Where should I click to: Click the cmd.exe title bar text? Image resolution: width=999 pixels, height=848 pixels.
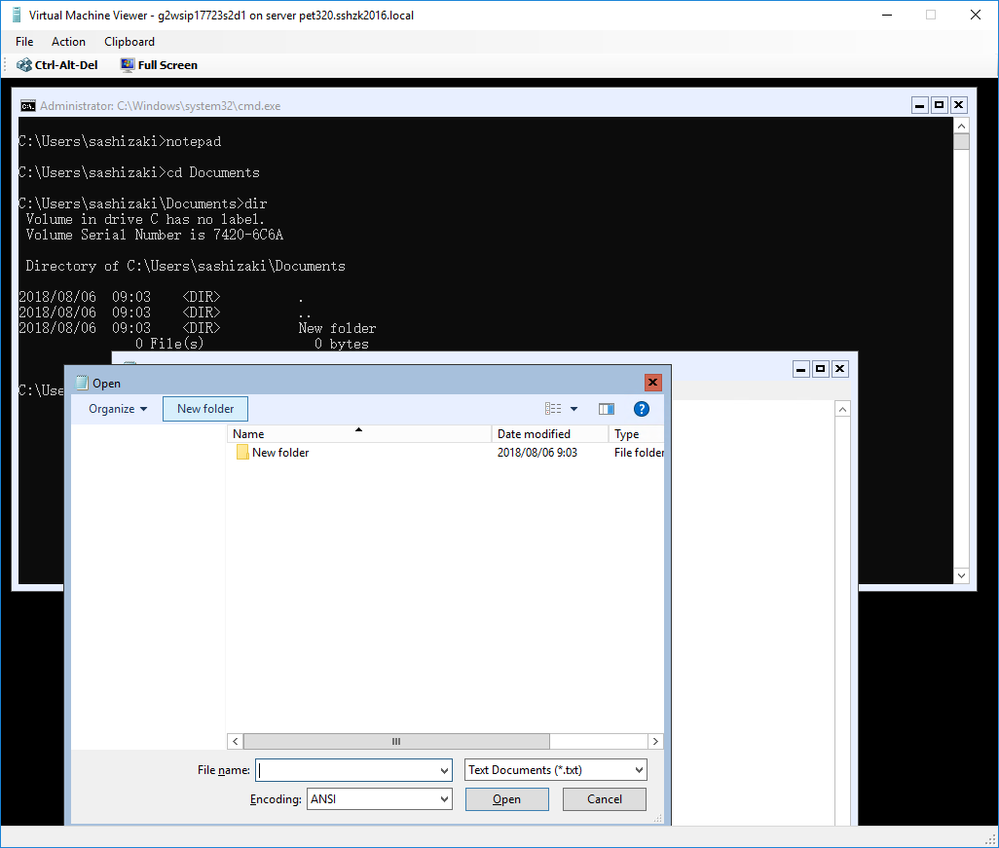click(x=160, y=106)
